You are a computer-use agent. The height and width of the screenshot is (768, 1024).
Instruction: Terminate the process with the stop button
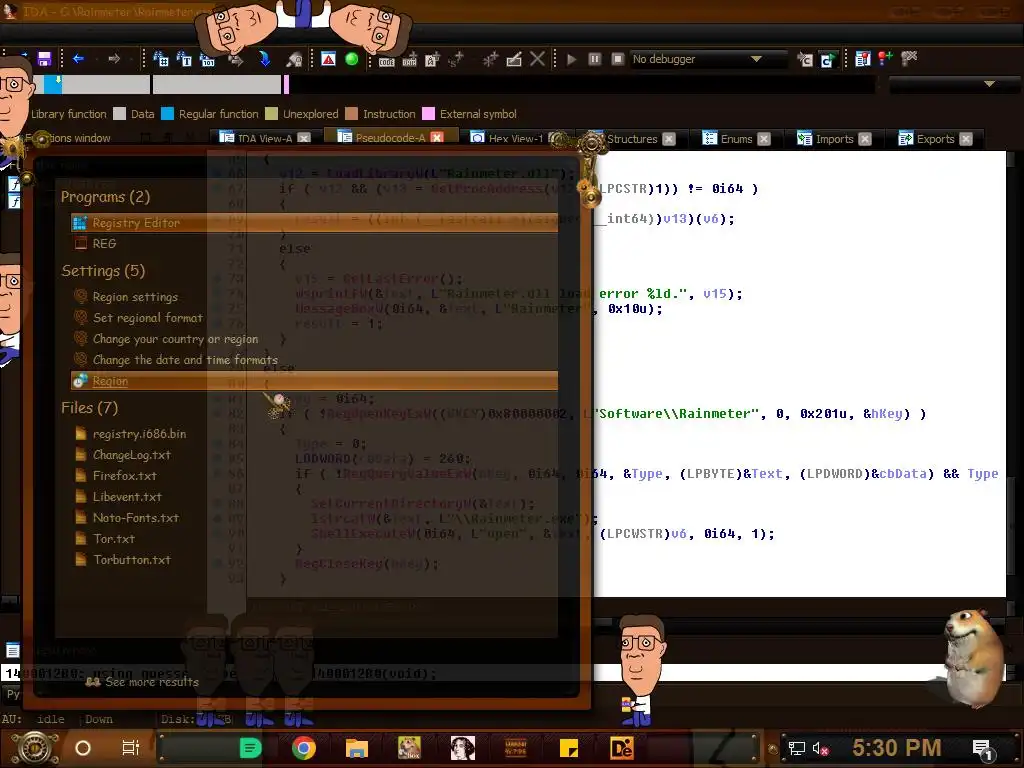click(618, 59)
